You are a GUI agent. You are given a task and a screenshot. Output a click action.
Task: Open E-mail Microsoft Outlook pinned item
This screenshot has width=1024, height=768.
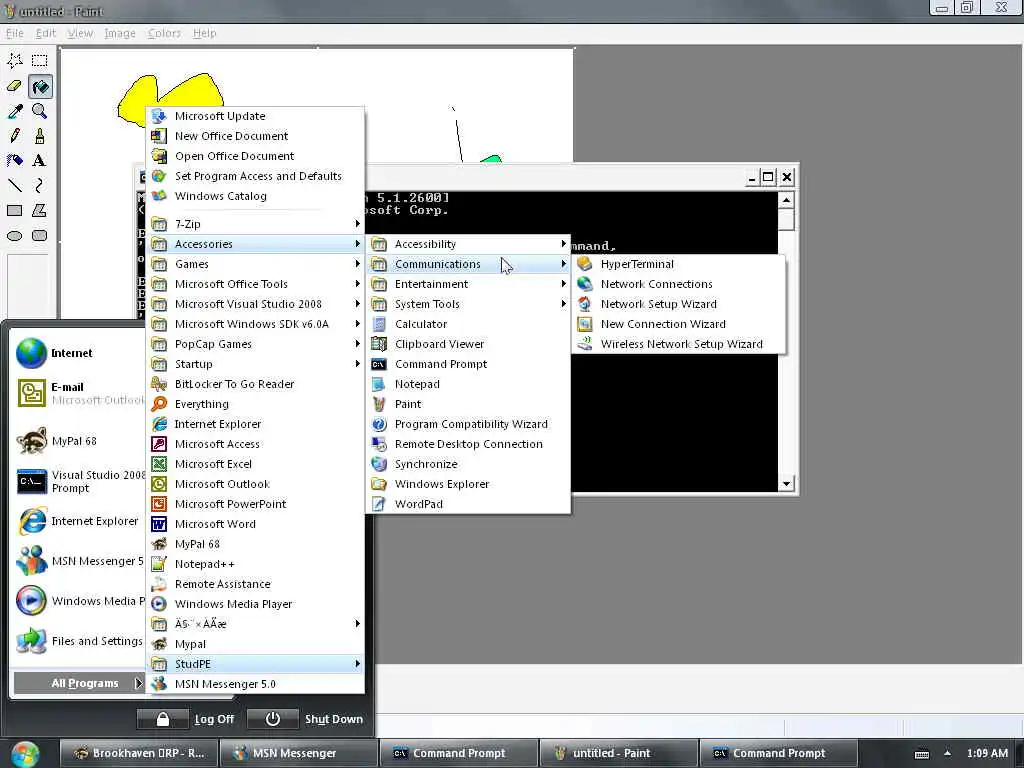78,392
